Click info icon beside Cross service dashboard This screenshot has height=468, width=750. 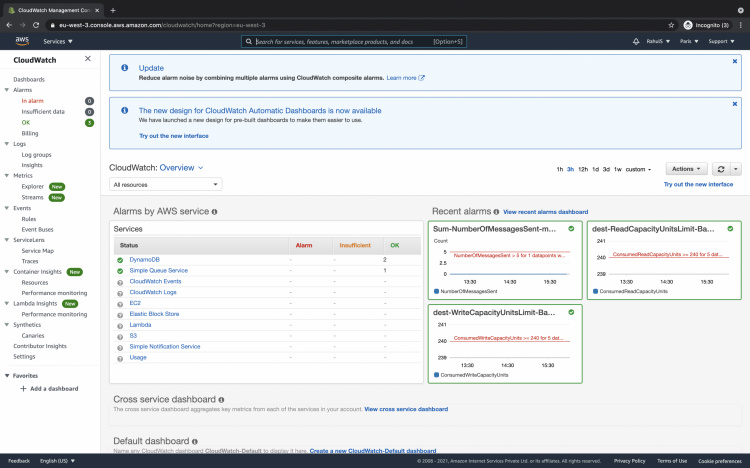coord(221,399)
